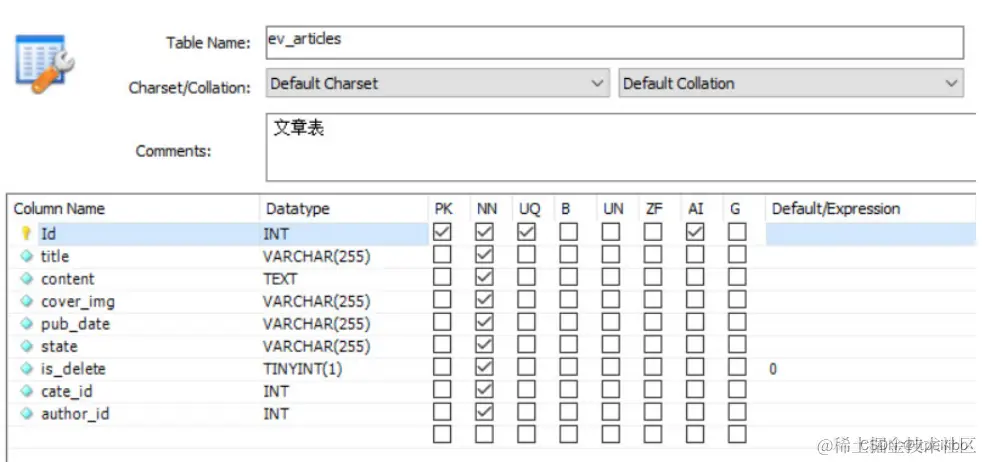Click the primary key icon beside Id
Viewport: 983px width, 462px height.
(x=26, y=233)
